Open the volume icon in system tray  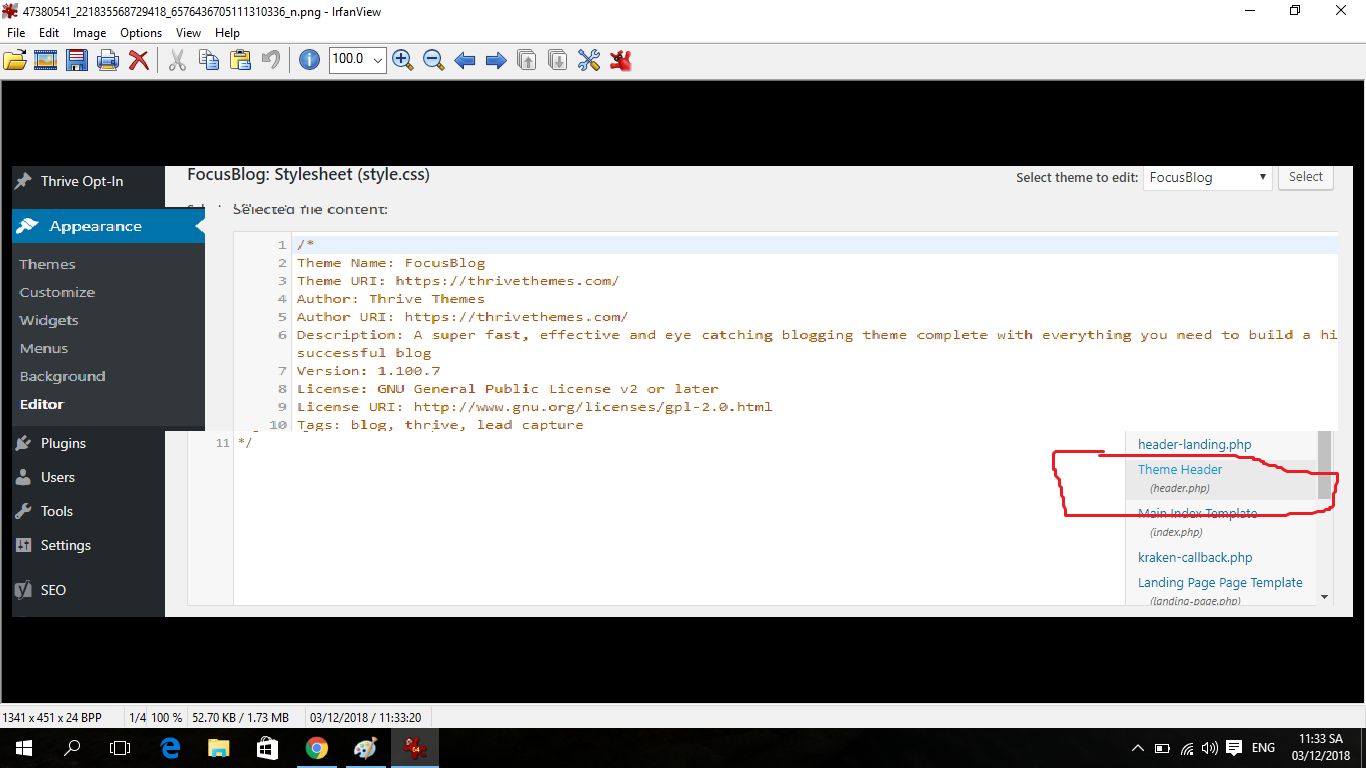click(1210, 748)
